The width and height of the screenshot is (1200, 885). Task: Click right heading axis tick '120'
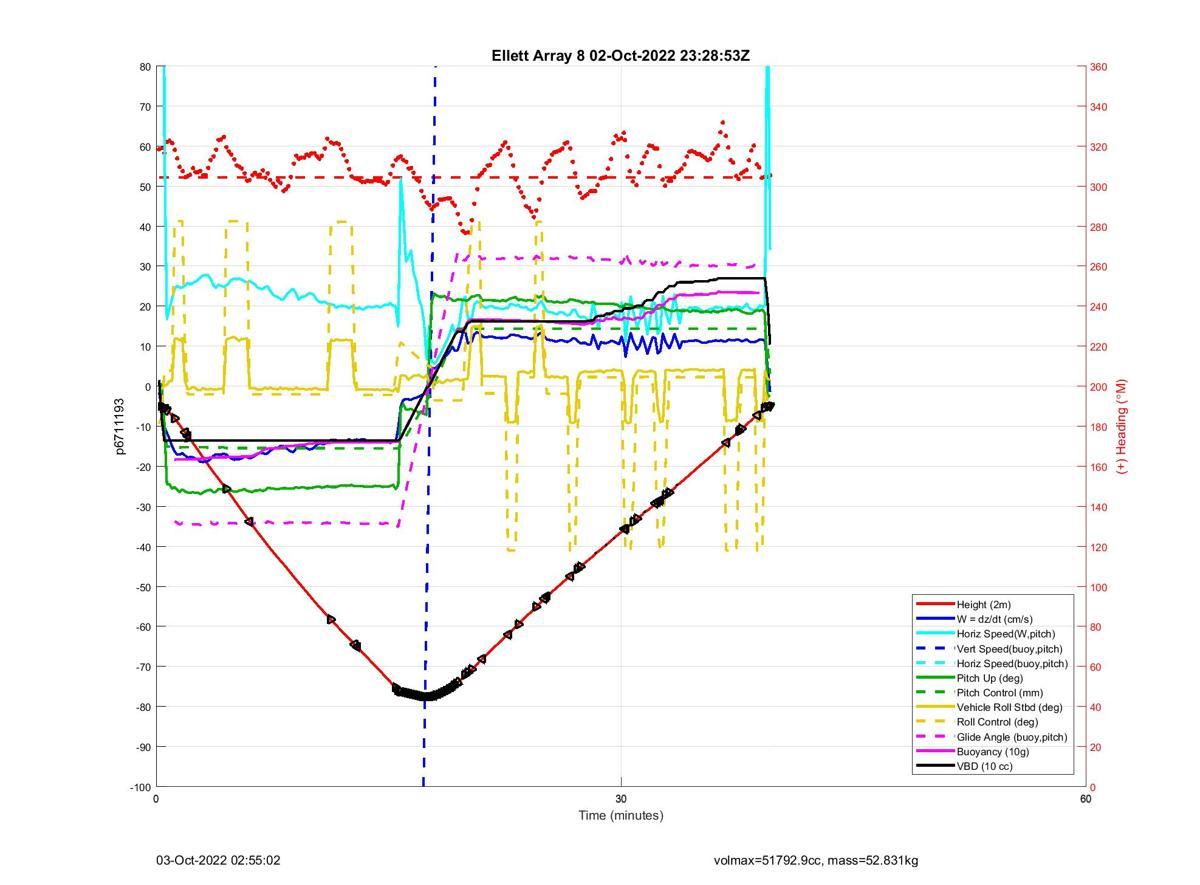click(1098, 547)
